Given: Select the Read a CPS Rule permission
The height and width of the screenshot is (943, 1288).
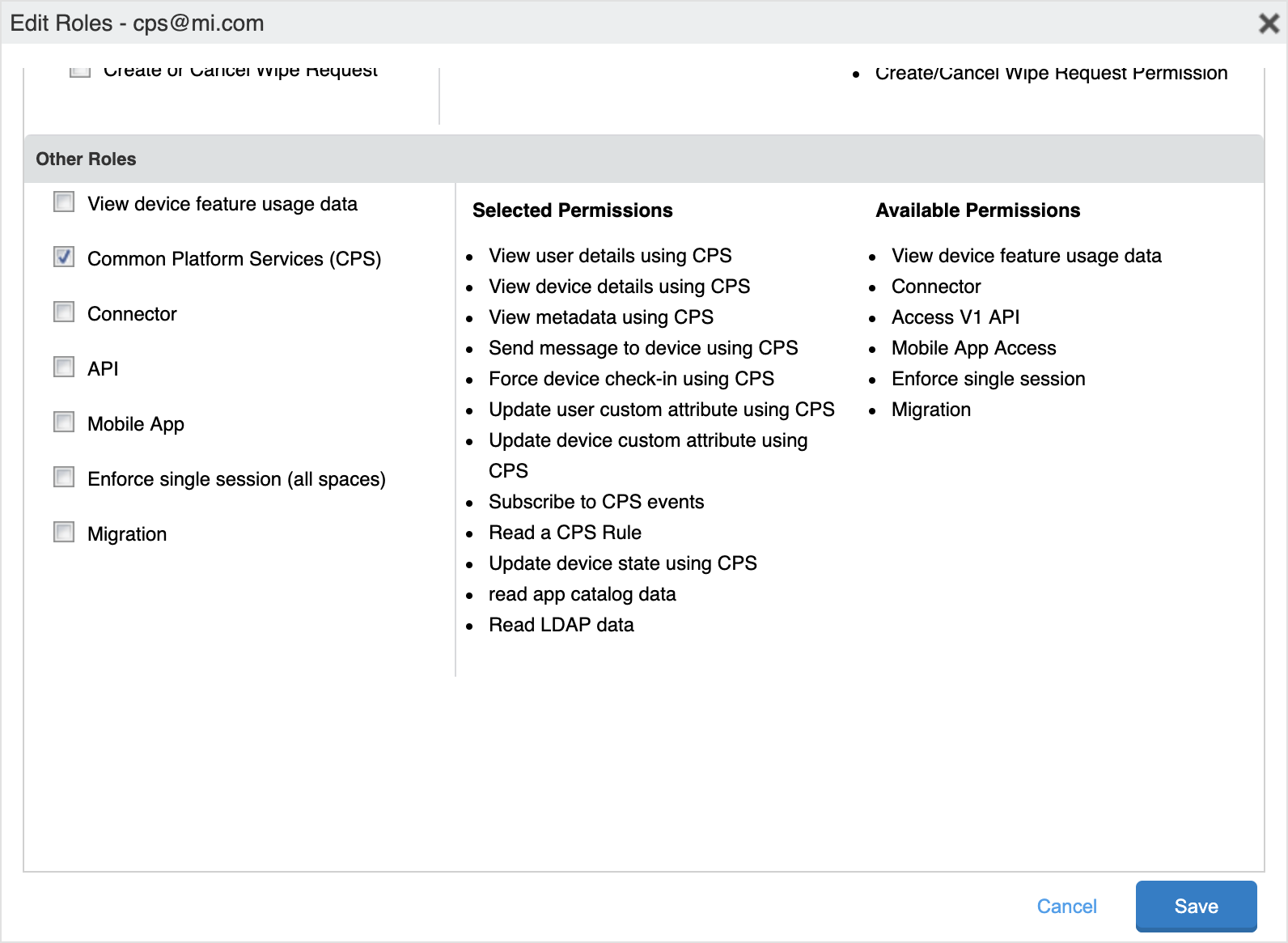Looking at the screenshot, I should coord(565,533).
